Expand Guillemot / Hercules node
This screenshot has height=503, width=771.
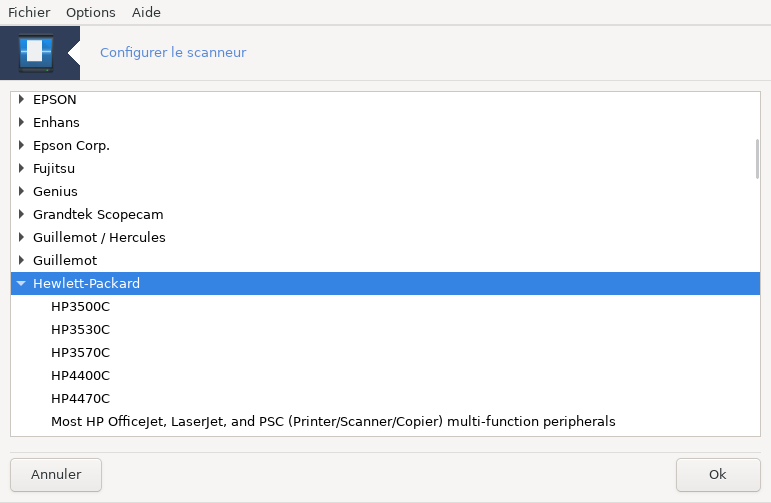(x=22, y=237)
